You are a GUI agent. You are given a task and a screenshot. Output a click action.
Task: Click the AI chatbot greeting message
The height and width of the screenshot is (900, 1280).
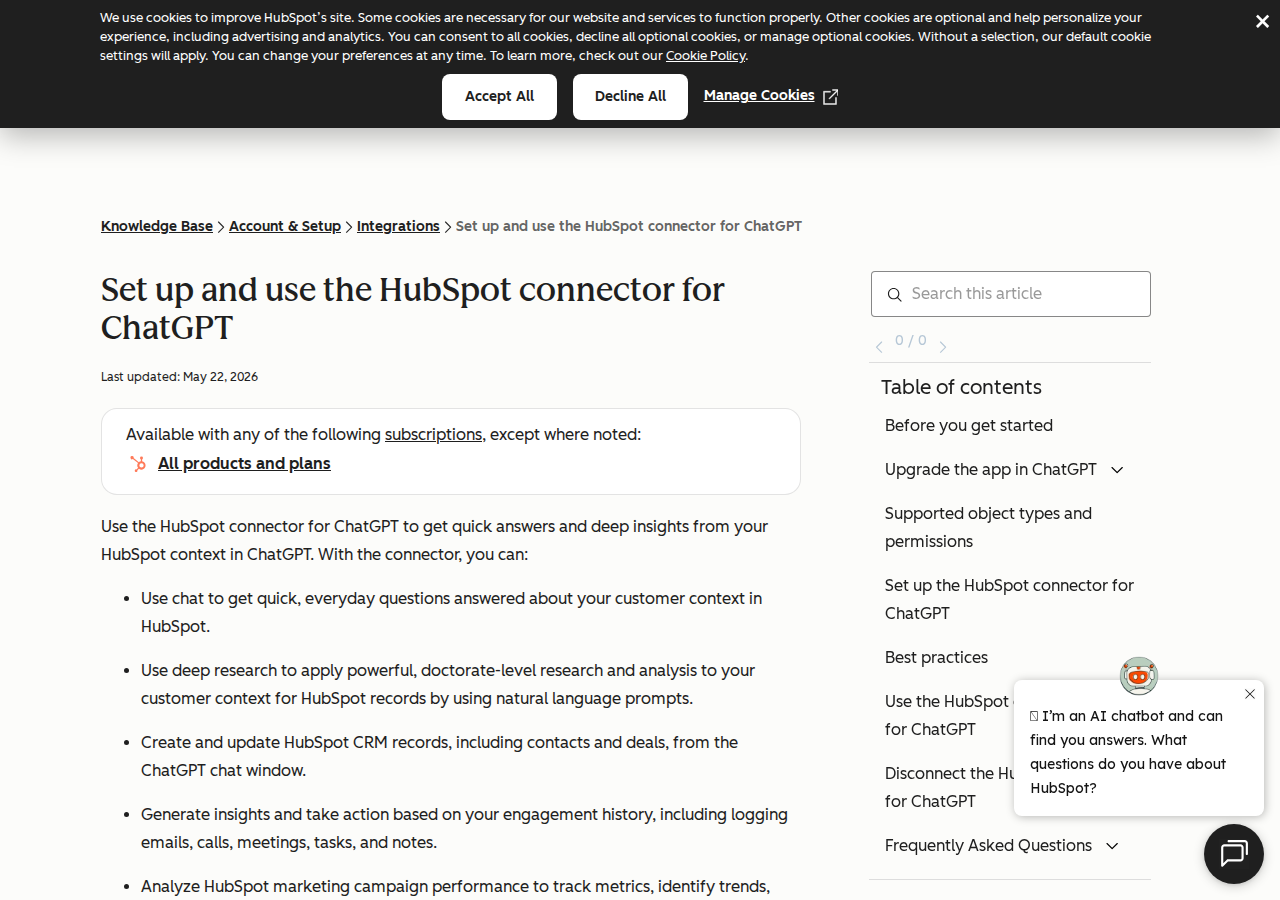click(1128, 752)
